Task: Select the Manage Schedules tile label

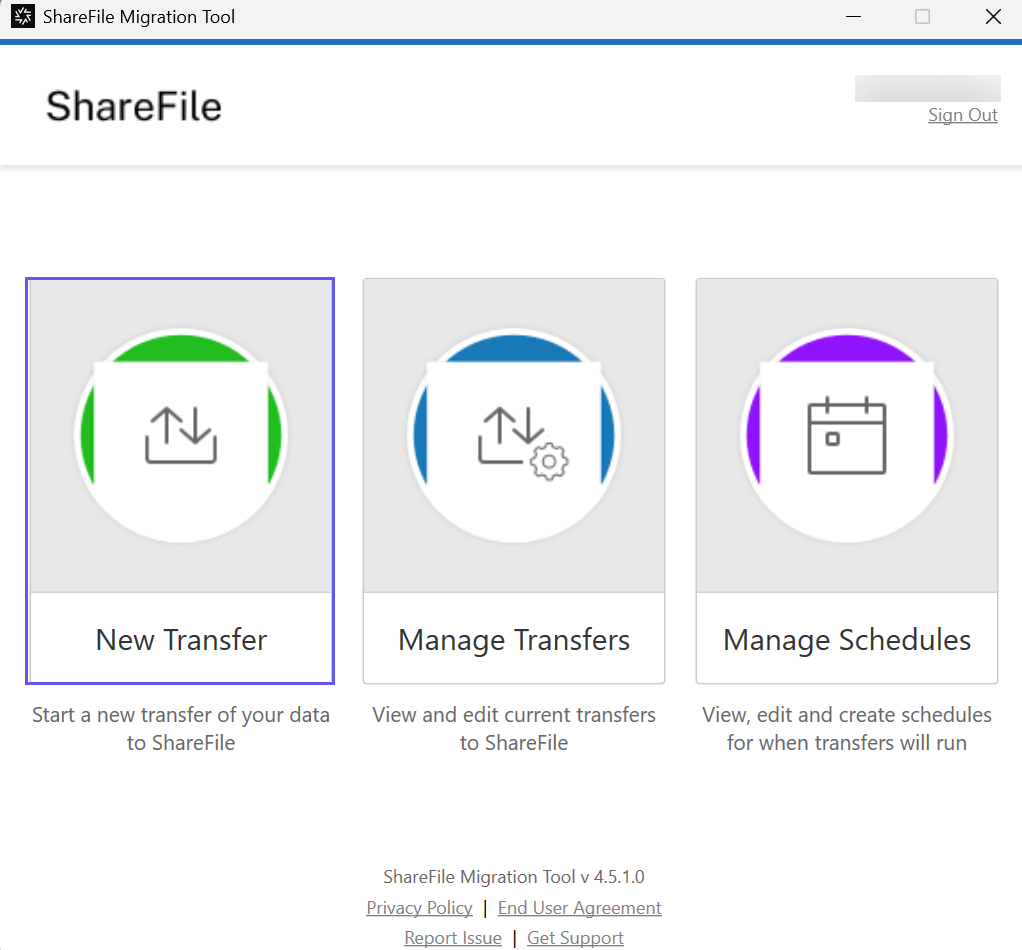Action: click(x=847, y=640)
